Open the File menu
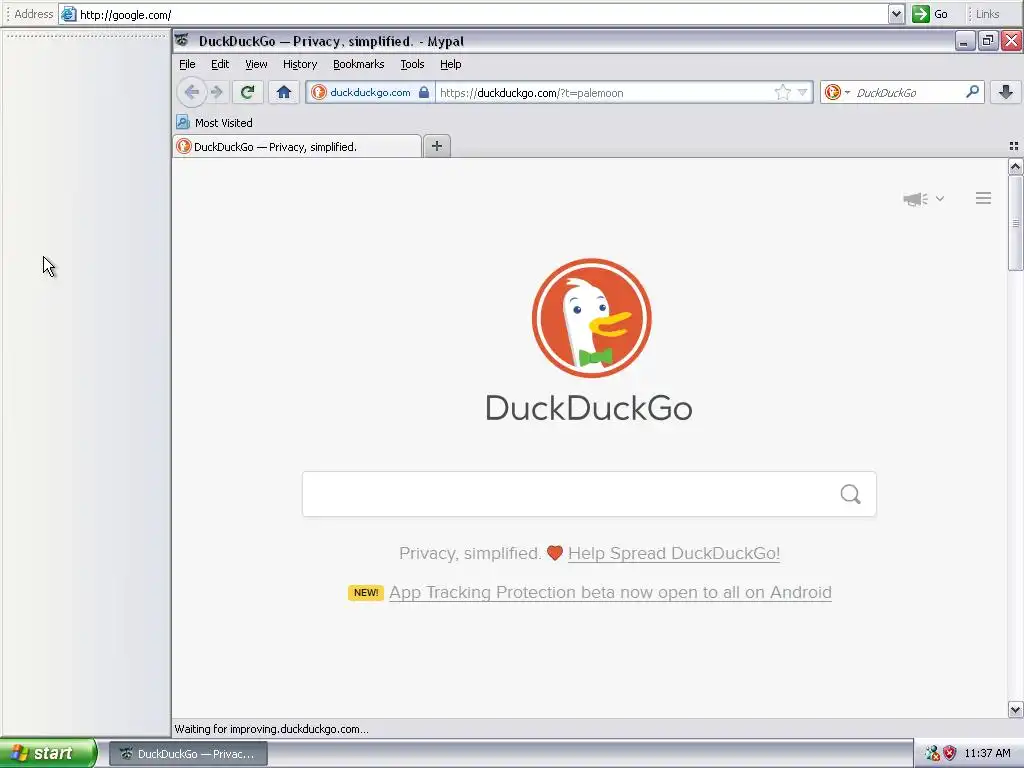 [x=187, y=64]
